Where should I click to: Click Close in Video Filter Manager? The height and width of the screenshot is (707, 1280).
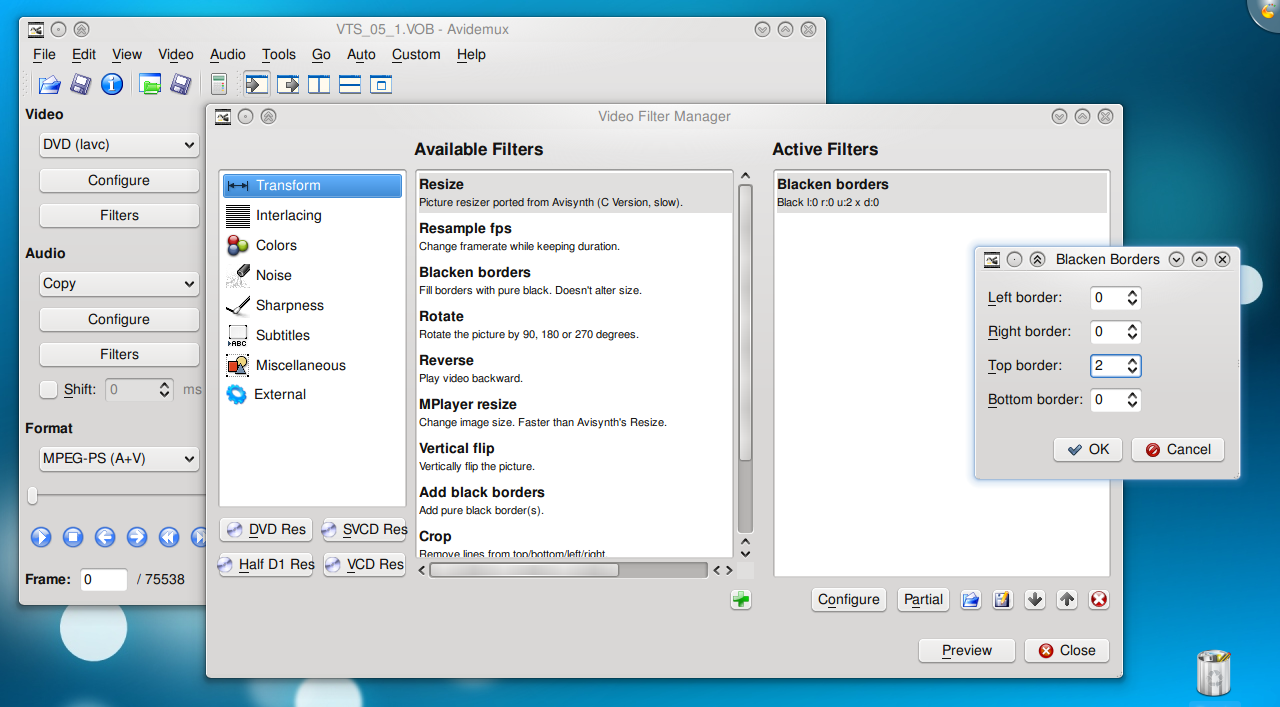[x=1067, y=650]
